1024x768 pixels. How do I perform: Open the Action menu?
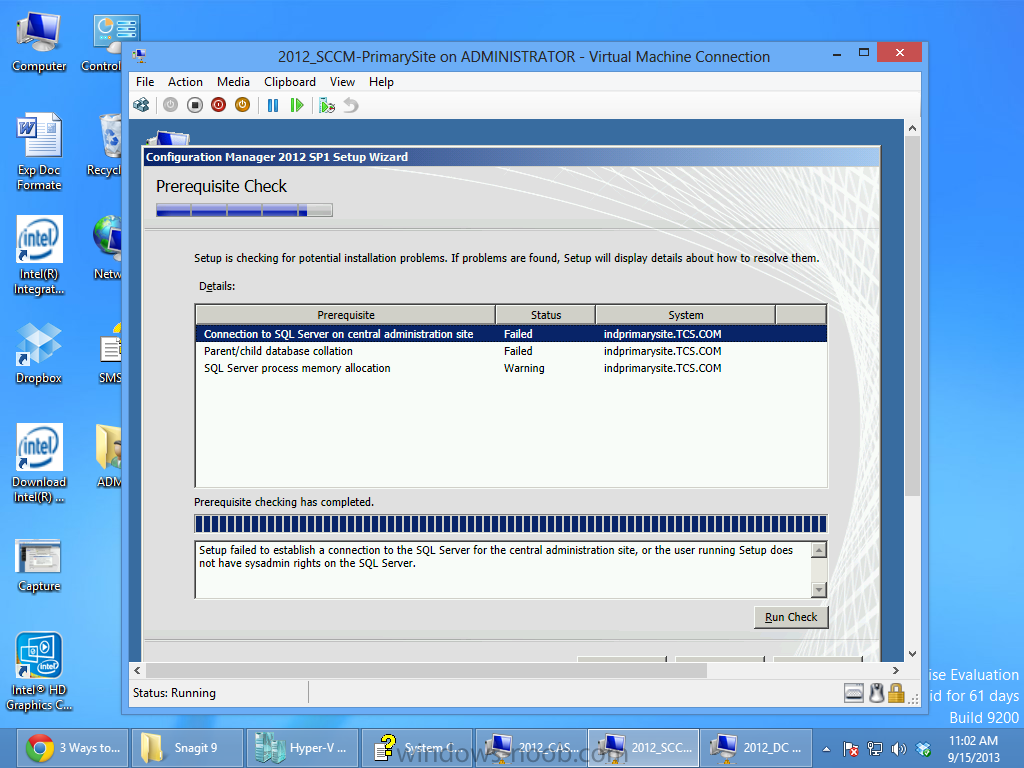point(185,82)
